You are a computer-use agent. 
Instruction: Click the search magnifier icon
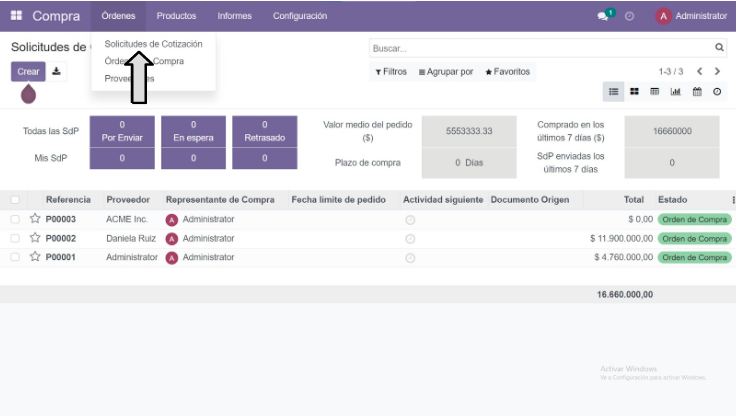719,47
